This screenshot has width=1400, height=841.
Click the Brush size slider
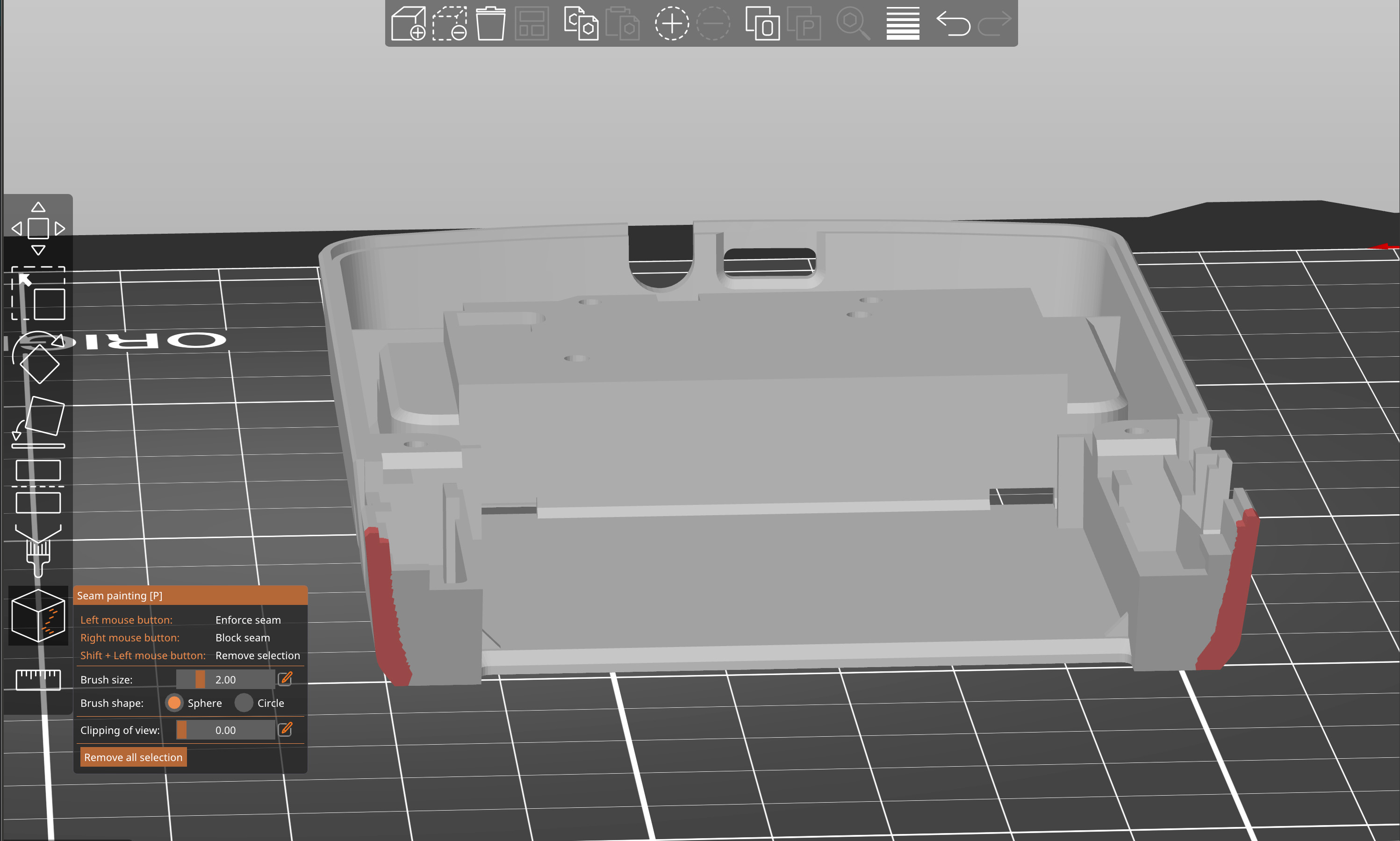pyautogui.click(x=225, y=680)
